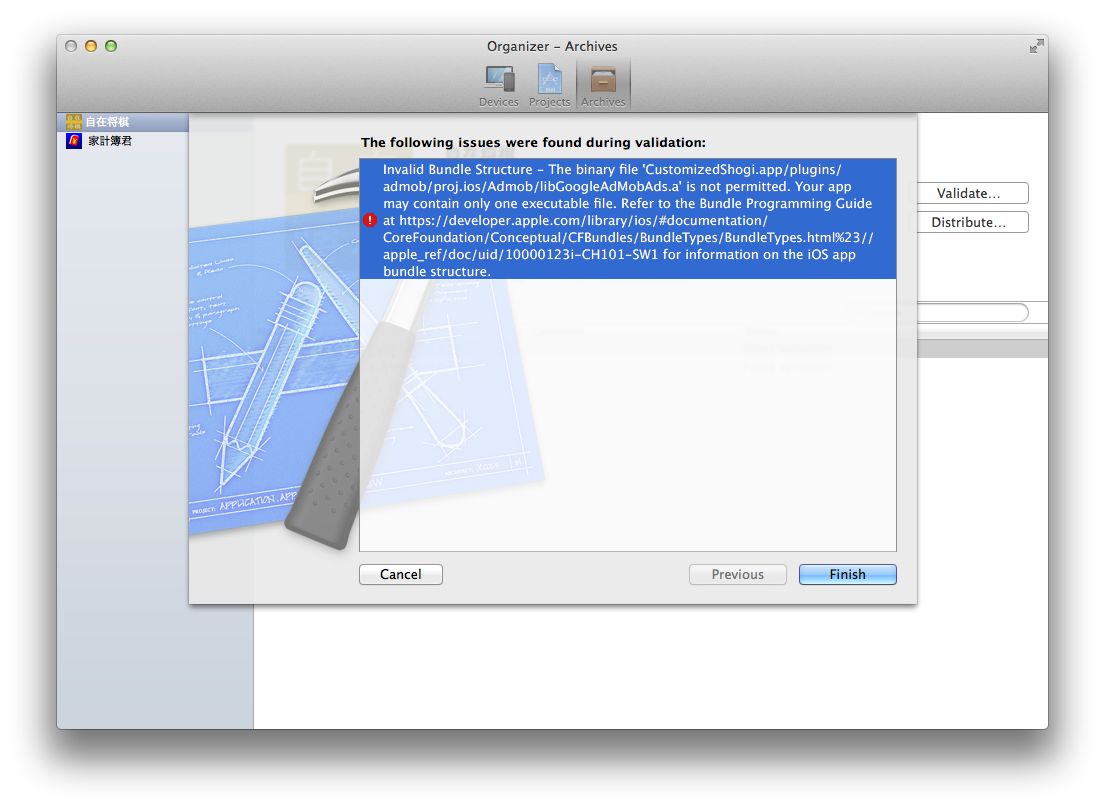1105x808 pixels.
Task: Click the red validation error icon
Action: tap(370, 219)
